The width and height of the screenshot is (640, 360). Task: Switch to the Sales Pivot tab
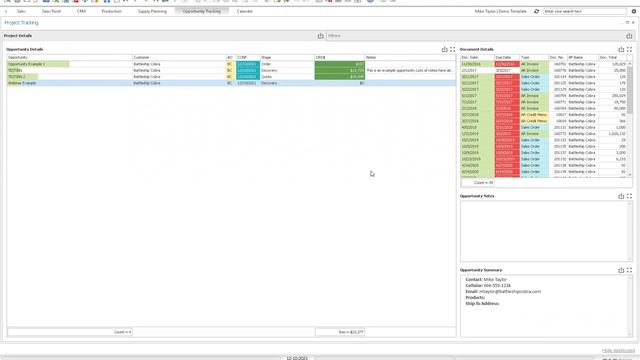(51, 11)
